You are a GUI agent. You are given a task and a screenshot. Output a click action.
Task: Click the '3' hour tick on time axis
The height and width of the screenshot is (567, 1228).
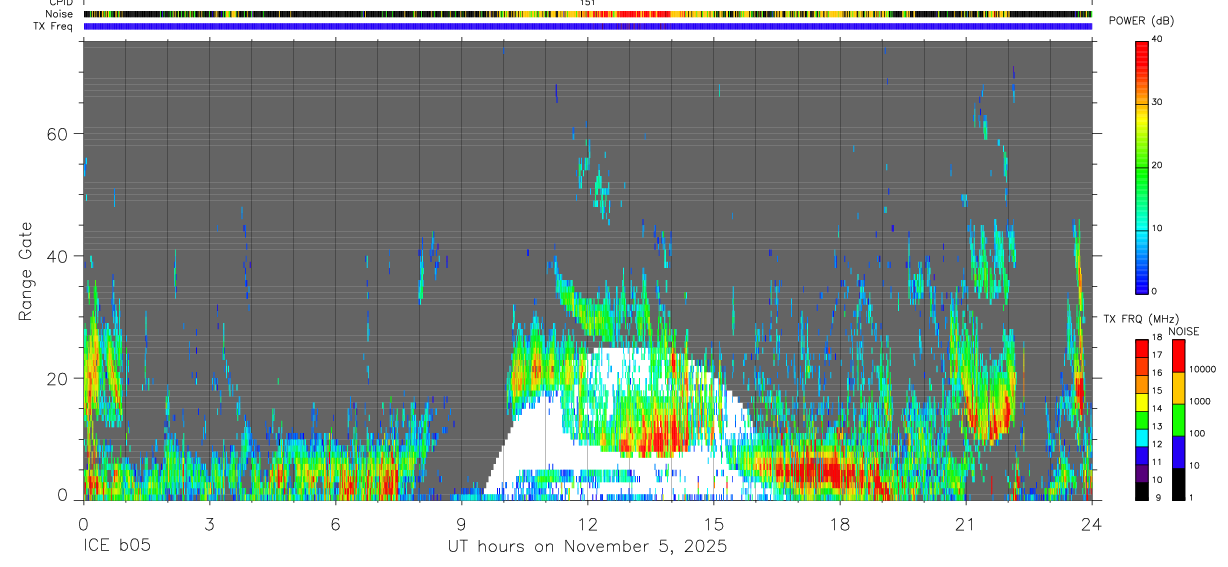click(209, 524)
